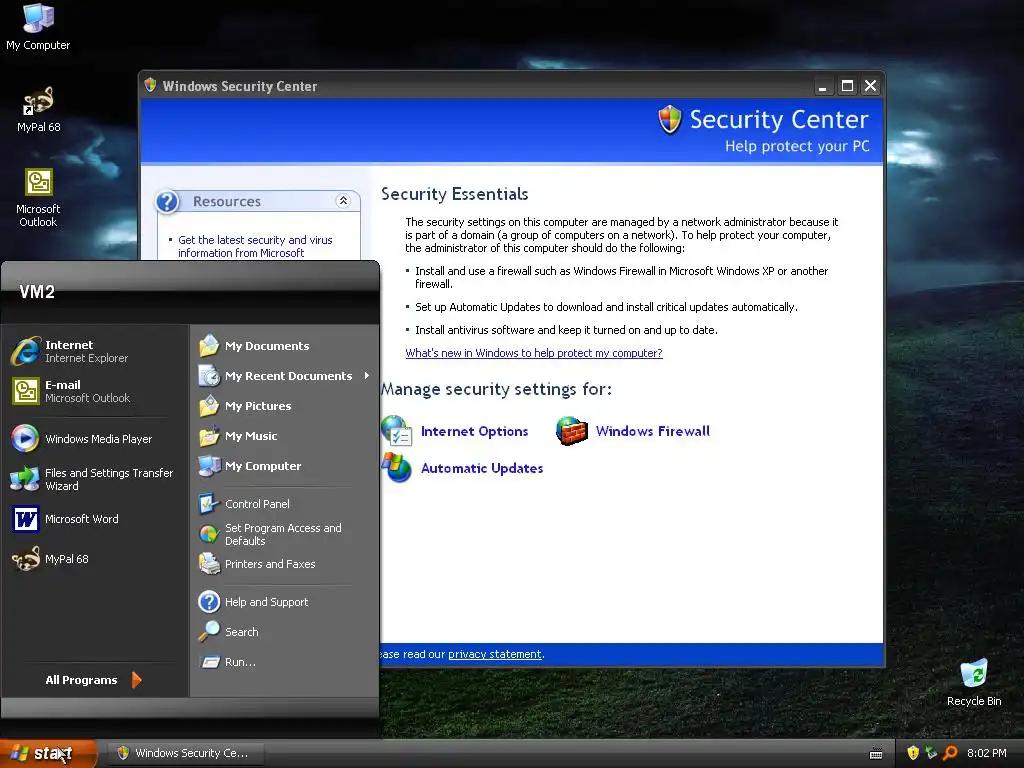The width and height of the screenshot is (1024, 768).
Task: Start Files and Settings Transfer Wizard
Action: point(93,479)
